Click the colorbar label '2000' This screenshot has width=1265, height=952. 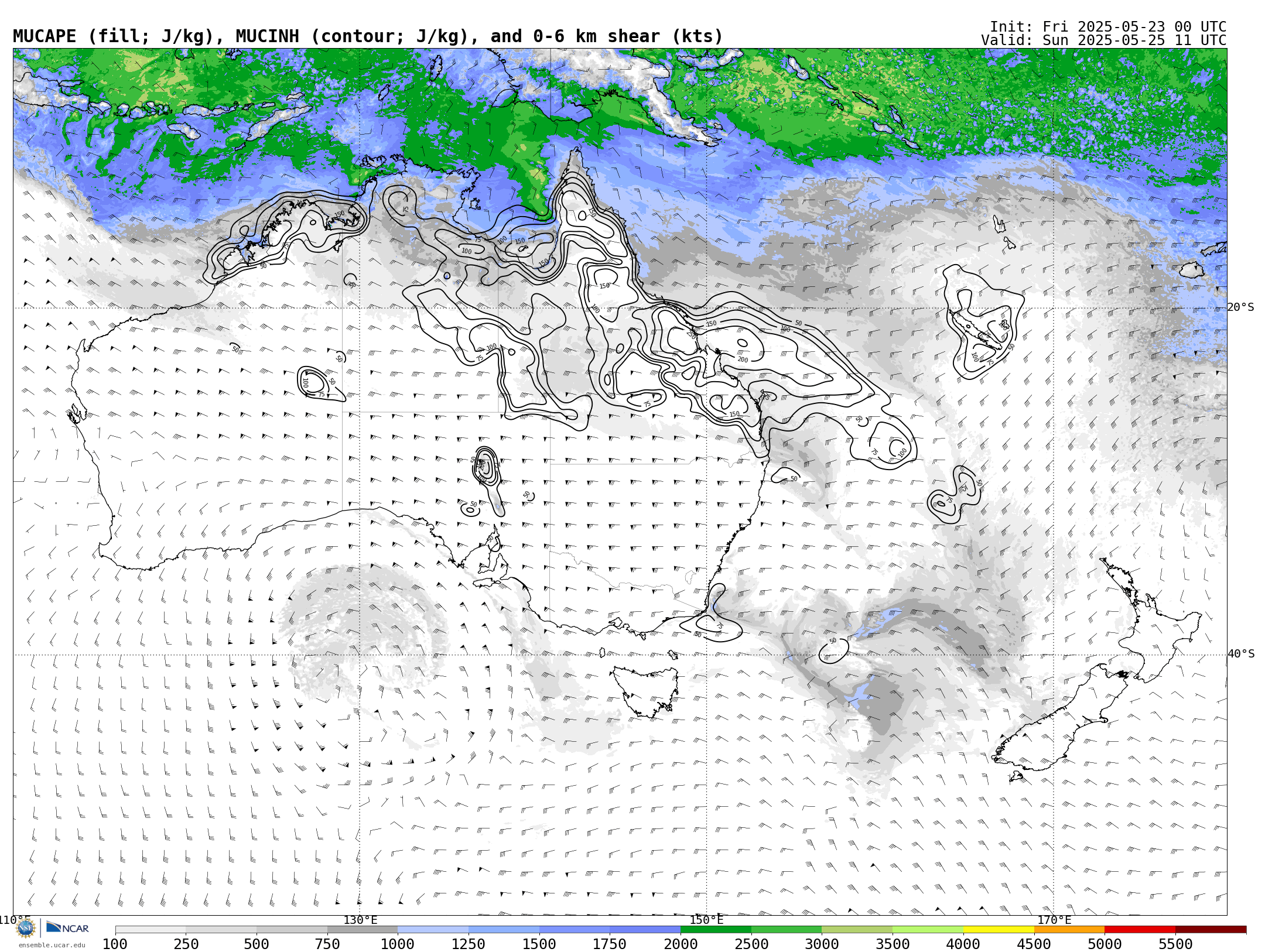pyautogui.click(x=681, y=944)
